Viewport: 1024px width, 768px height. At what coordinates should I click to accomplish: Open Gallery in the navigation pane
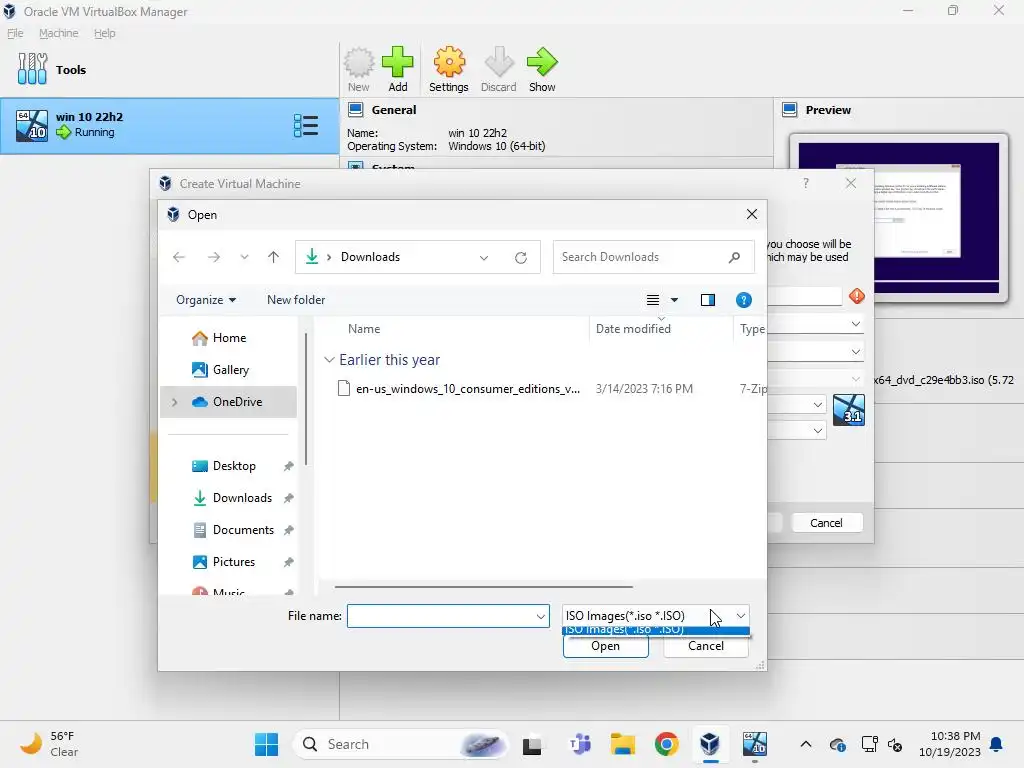(x=231, y=370)
